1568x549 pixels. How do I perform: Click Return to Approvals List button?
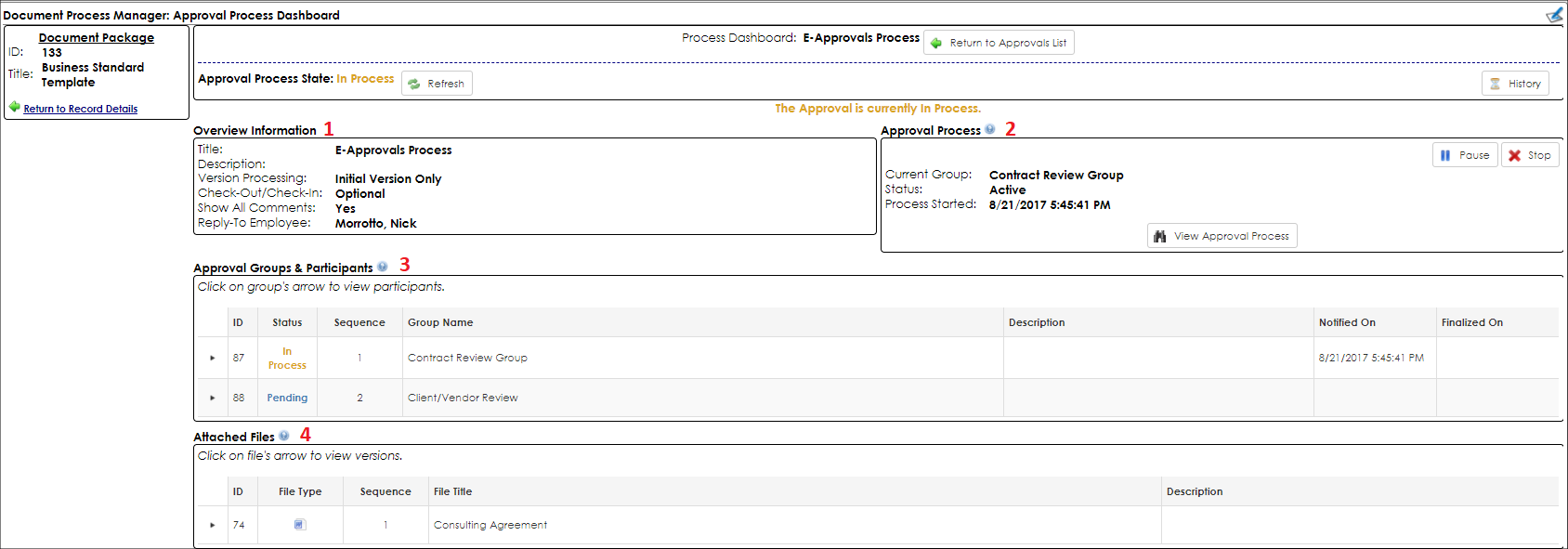[x=999, y=43]
